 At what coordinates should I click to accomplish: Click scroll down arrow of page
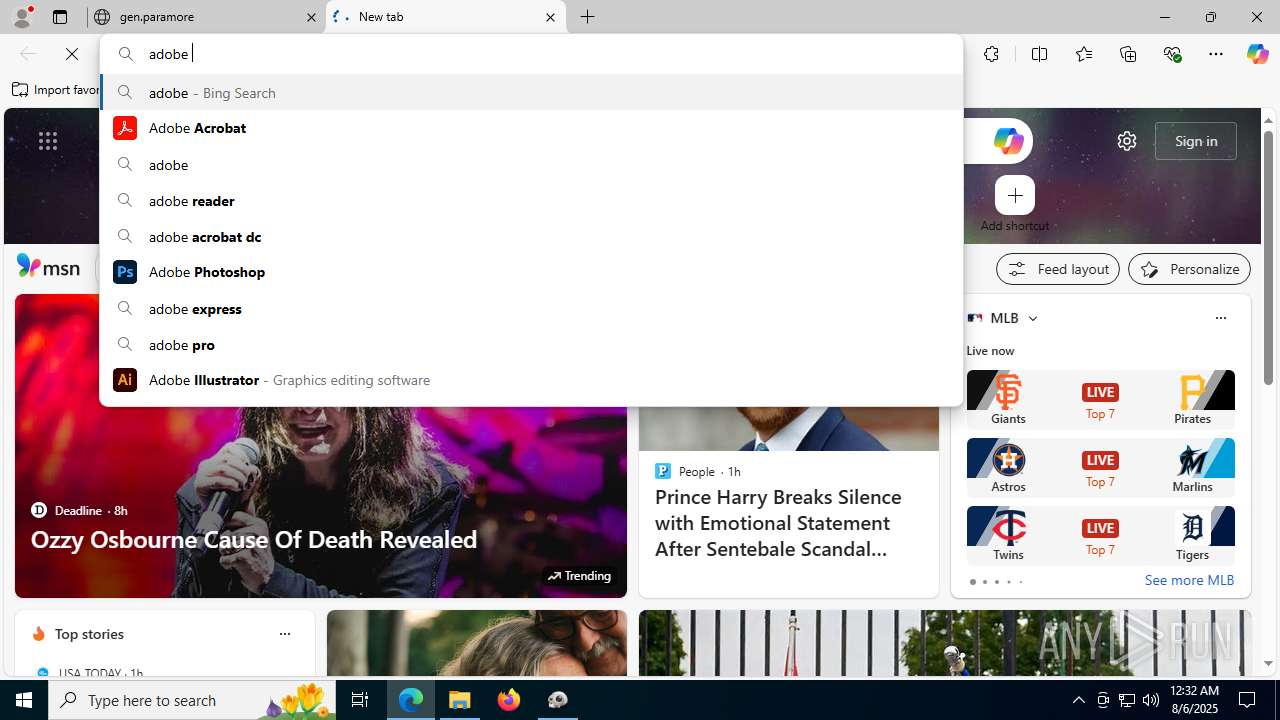click(x=1268, y=663)
